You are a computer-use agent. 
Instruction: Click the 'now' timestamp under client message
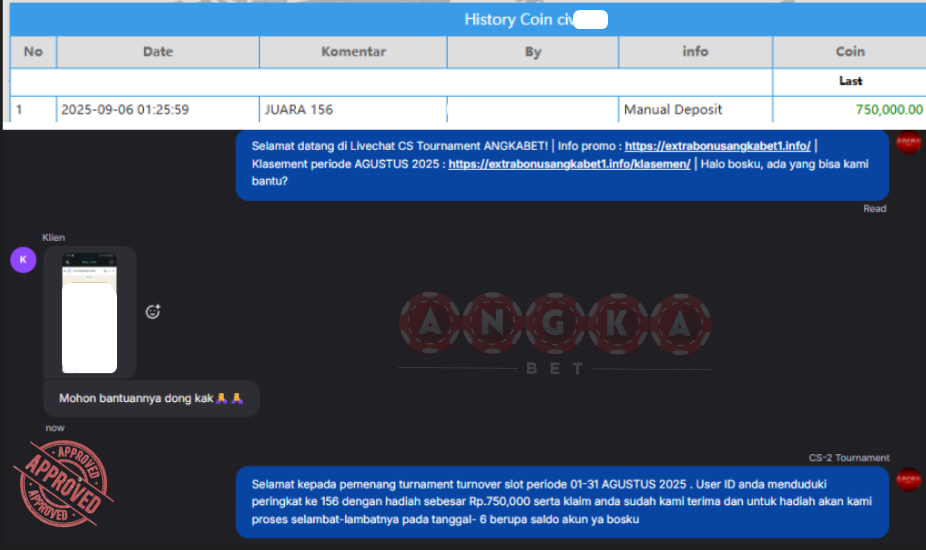[x=55, y=428]
